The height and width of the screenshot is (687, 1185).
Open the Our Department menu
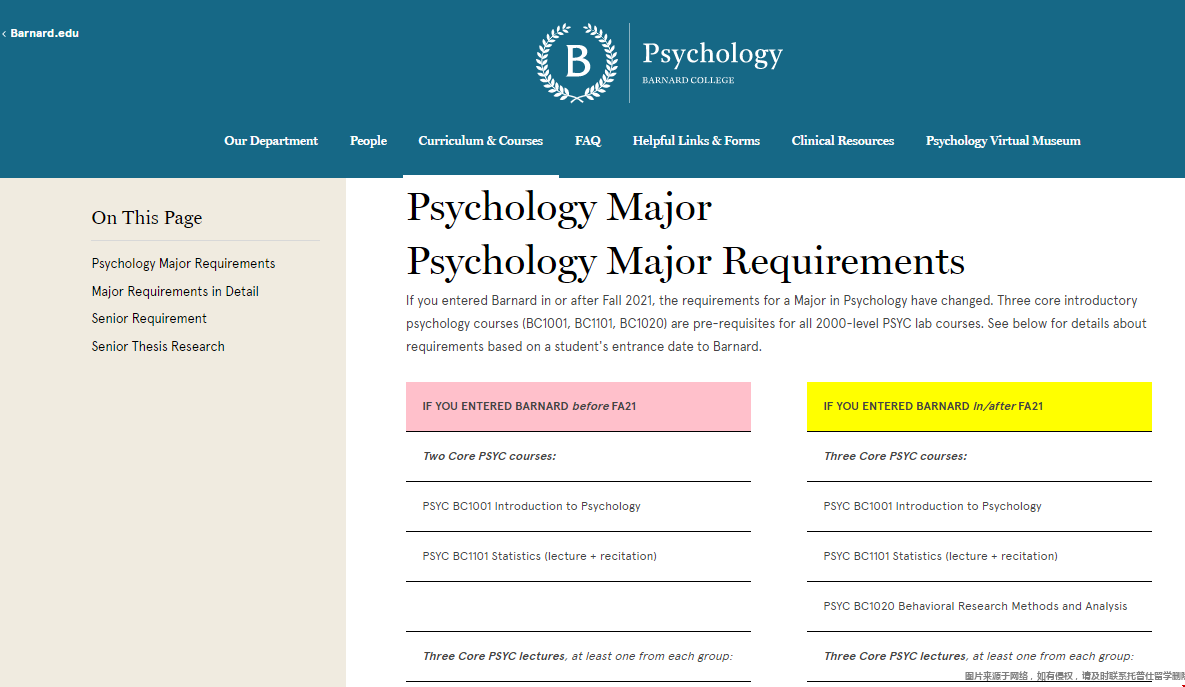coord(271,141)
